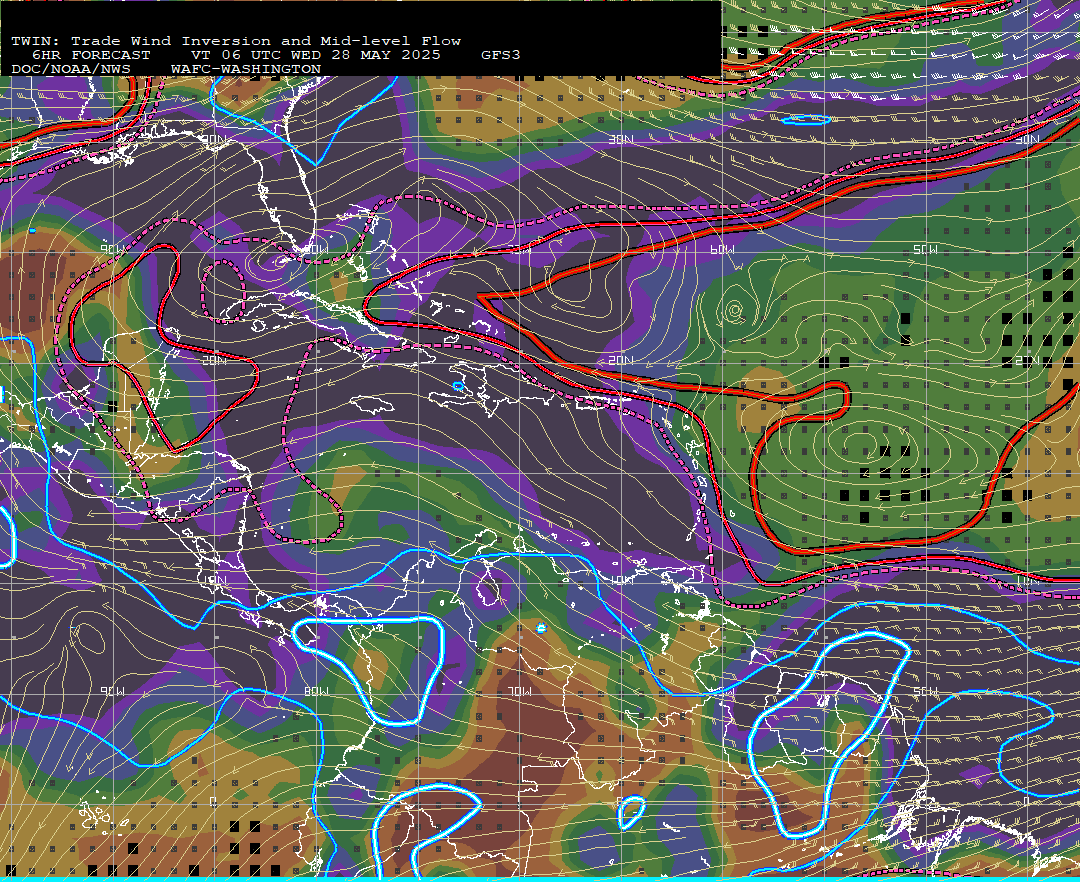Click the streamline vortex center west of Florida Keys

click(280, 261)
